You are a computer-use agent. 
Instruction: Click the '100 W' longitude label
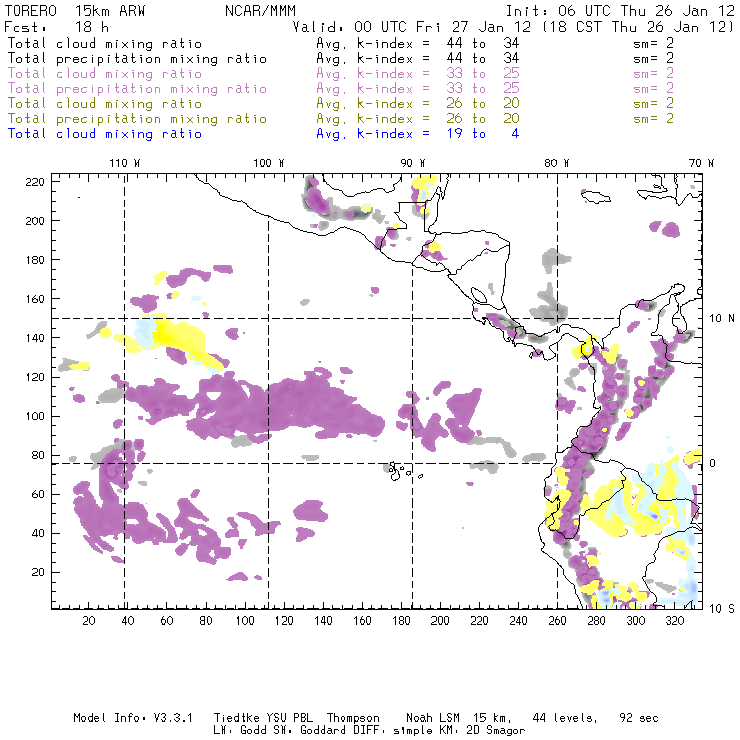[269, 163]
